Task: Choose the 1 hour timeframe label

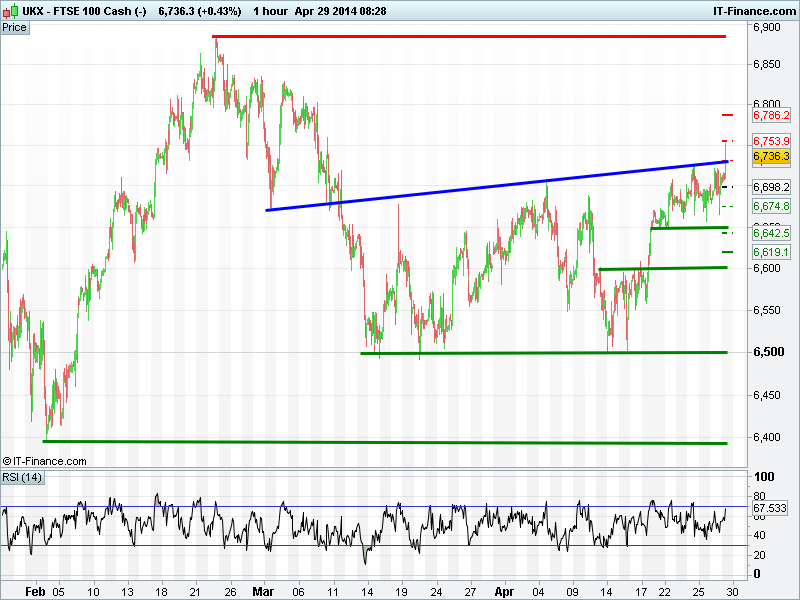Action: click(x=270, y=11)
